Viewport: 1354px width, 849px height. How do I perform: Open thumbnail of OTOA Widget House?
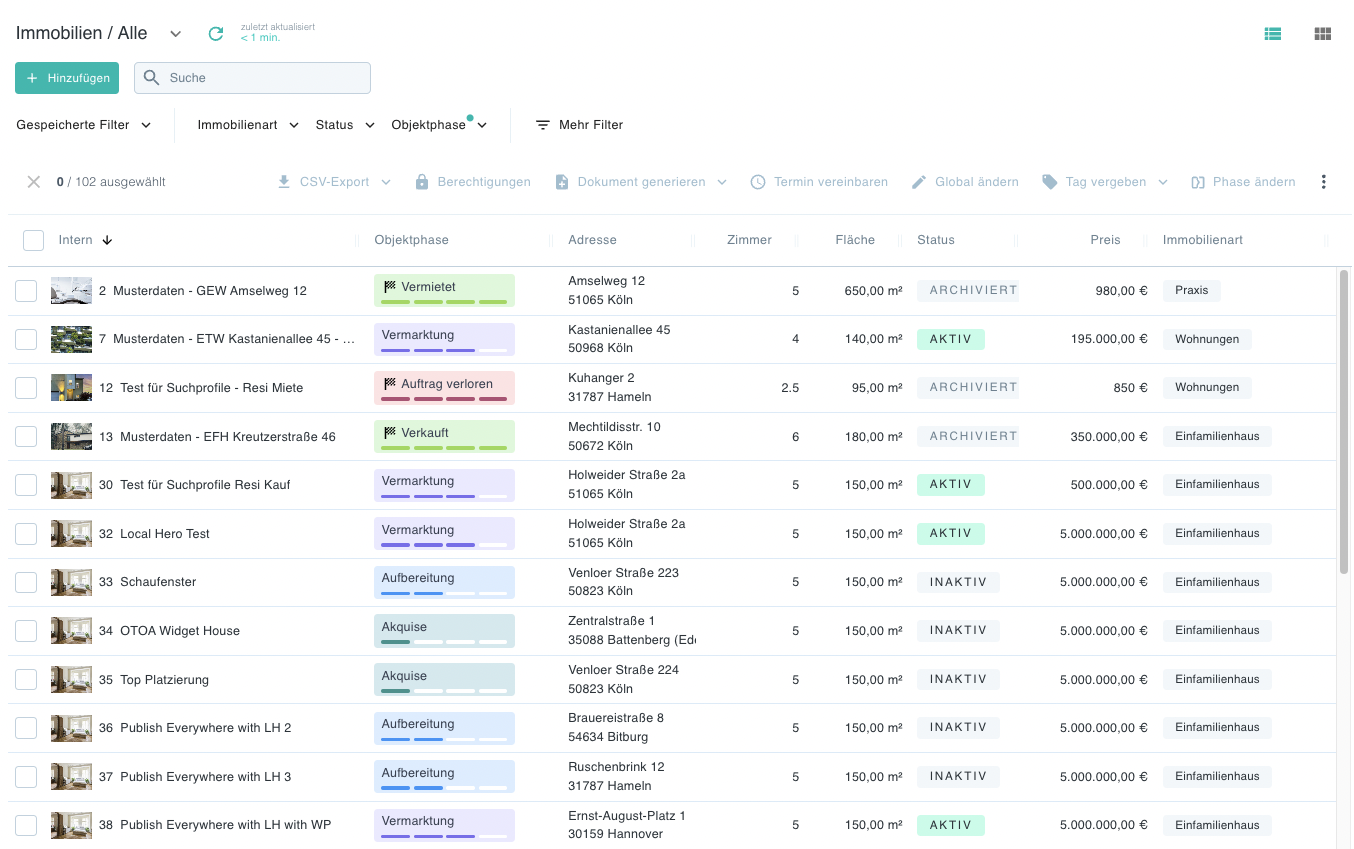click(71, 631)
